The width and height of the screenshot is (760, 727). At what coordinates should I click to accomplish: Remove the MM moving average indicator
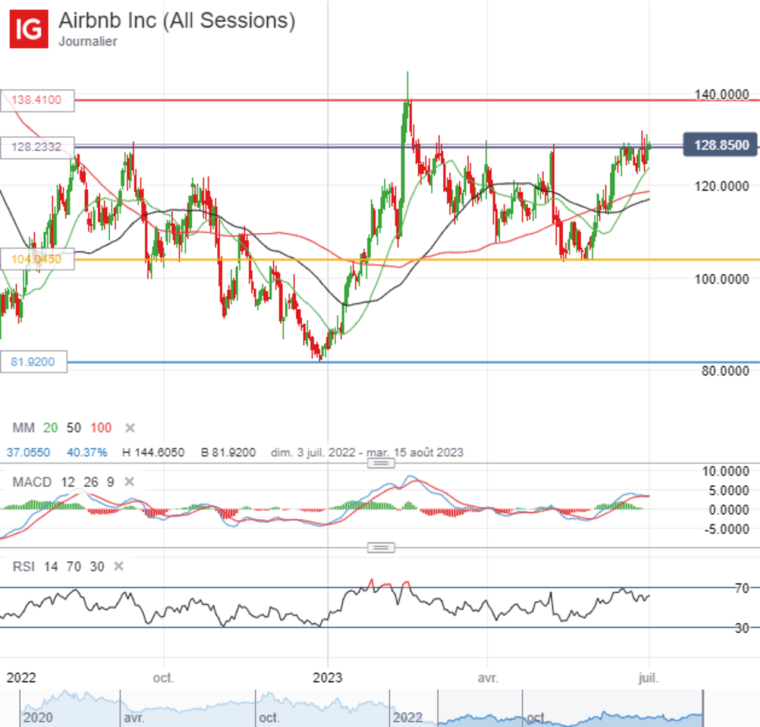coord(131,428)
